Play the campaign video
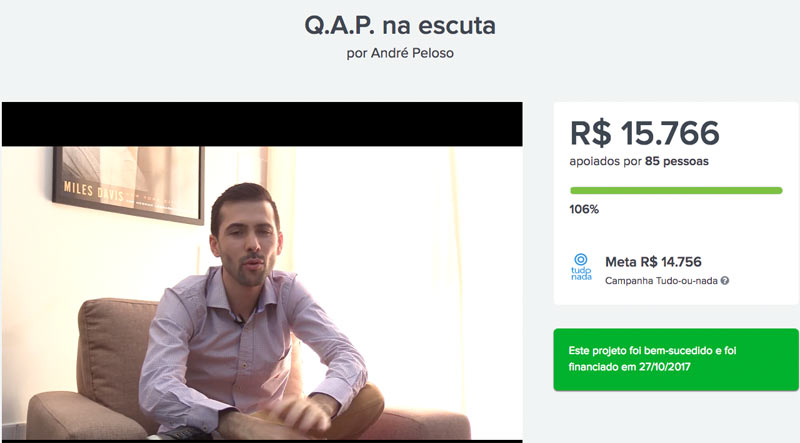 click(x=262, y=272)
